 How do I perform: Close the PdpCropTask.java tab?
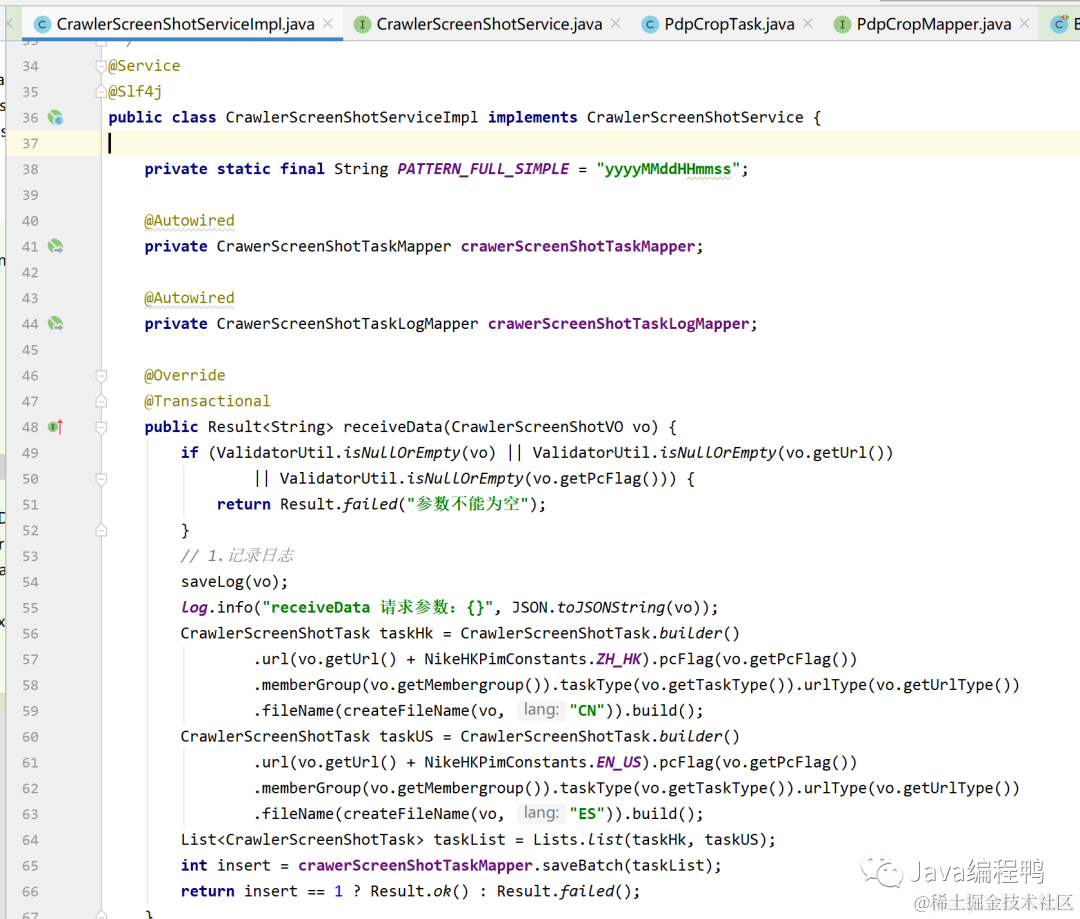pos(808,23)
